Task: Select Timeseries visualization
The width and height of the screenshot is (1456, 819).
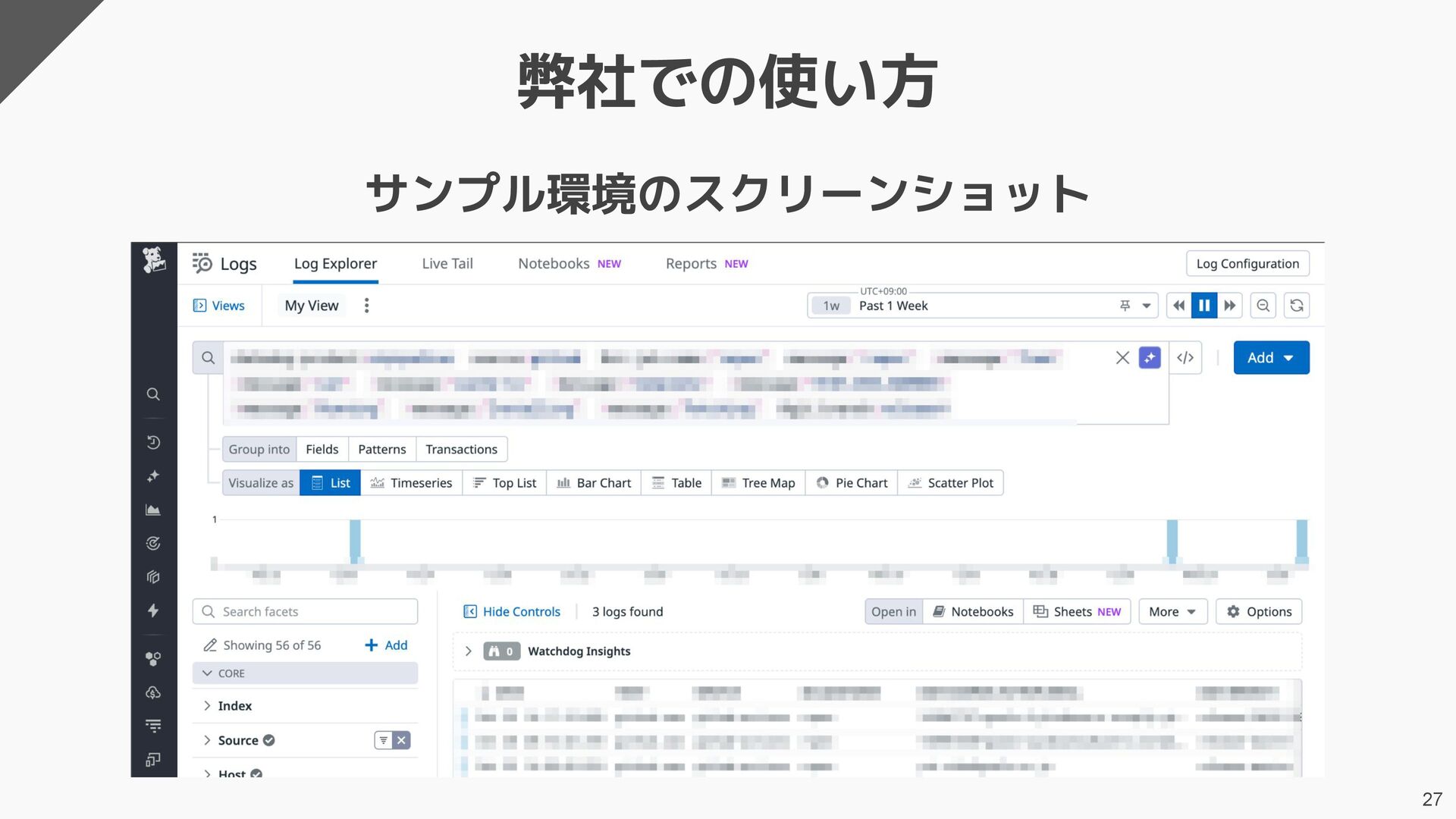Action: coord(411,483)
